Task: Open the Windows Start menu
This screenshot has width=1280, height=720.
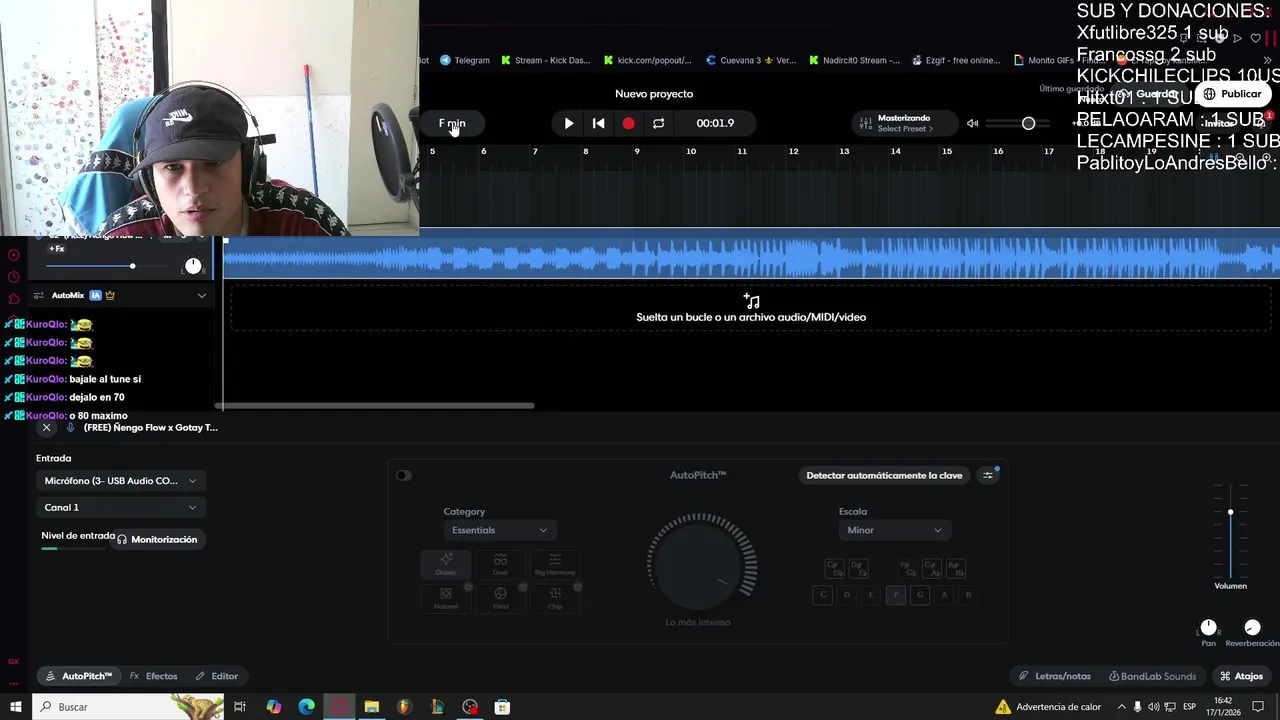Action: [x=16, y=707]
